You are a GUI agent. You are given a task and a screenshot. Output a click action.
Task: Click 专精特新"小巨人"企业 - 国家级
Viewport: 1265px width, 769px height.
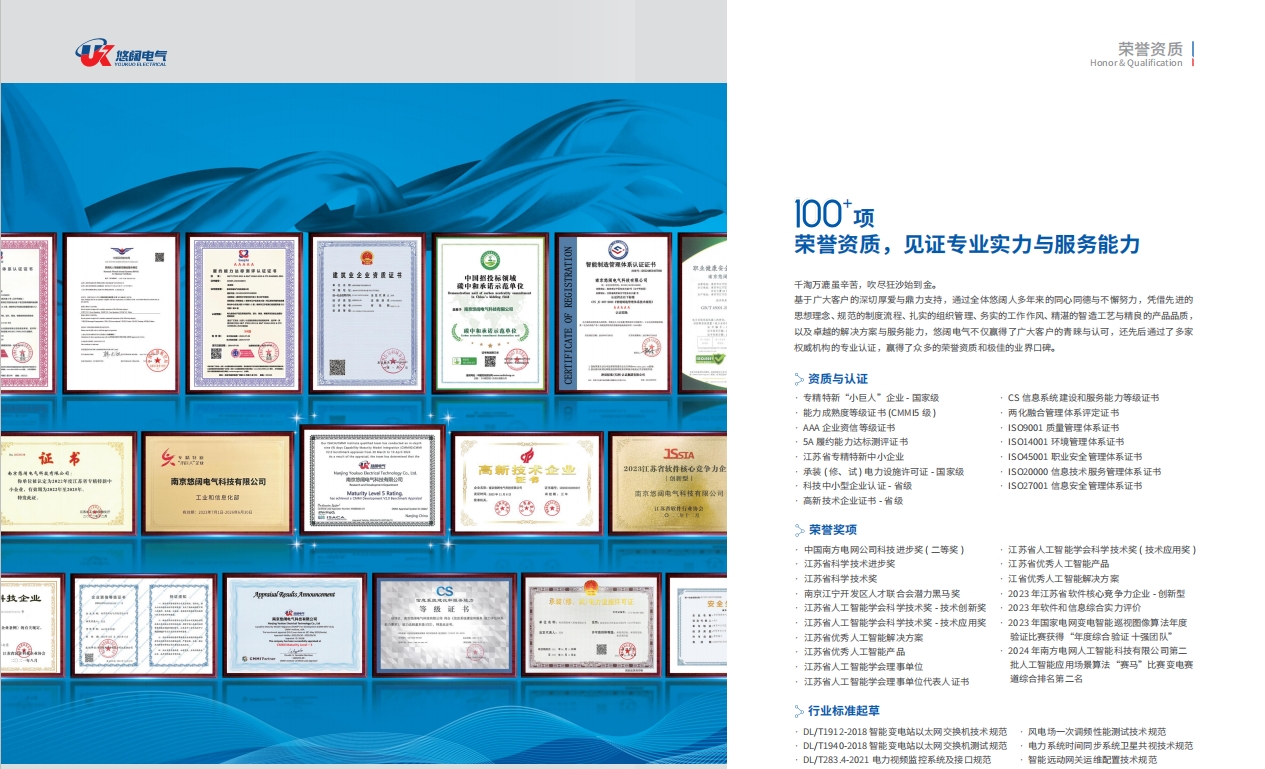[871, 398]
